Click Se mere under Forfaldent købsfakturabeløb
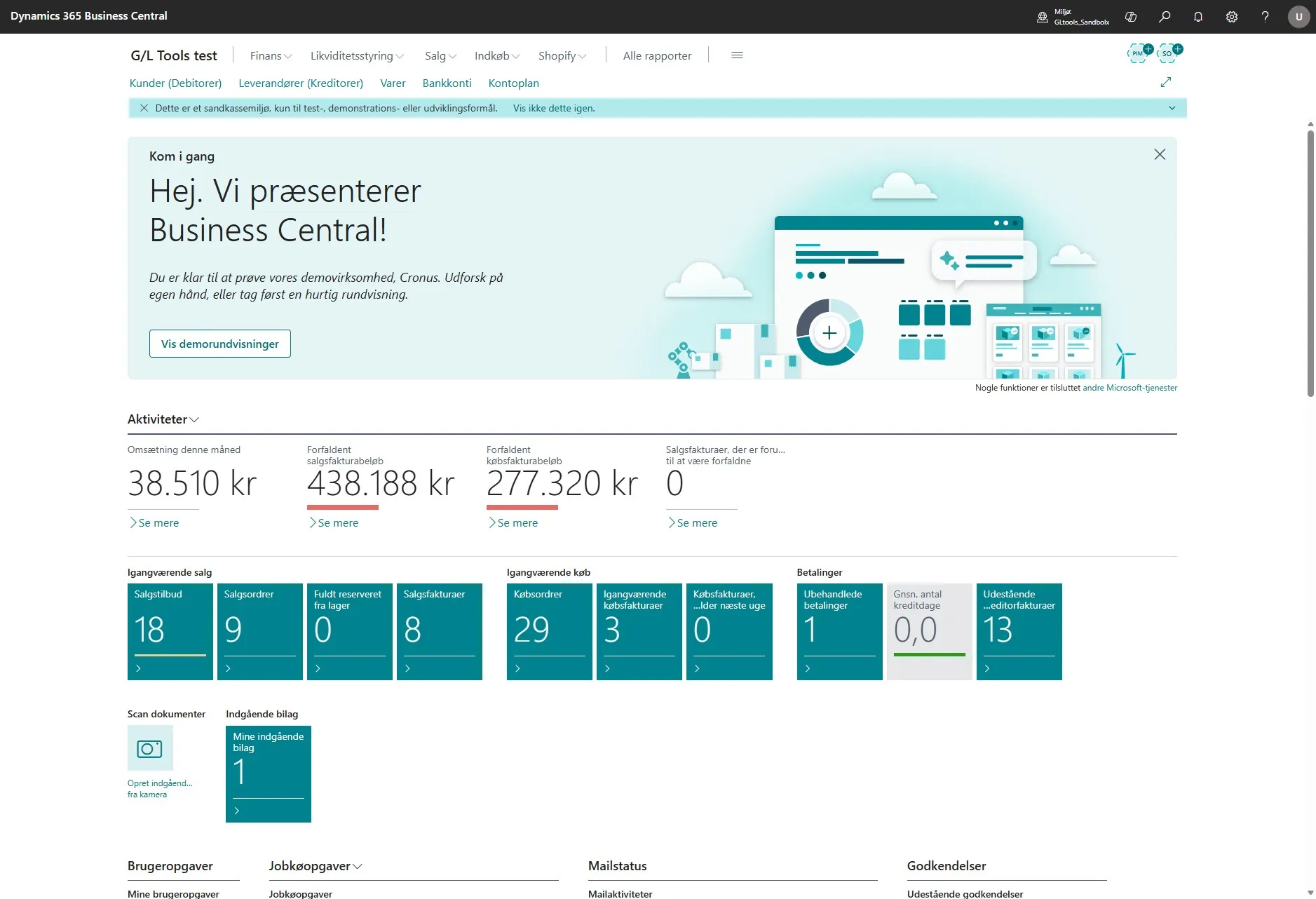Screen dimensions: 1316x899 (x=513, y=522)
